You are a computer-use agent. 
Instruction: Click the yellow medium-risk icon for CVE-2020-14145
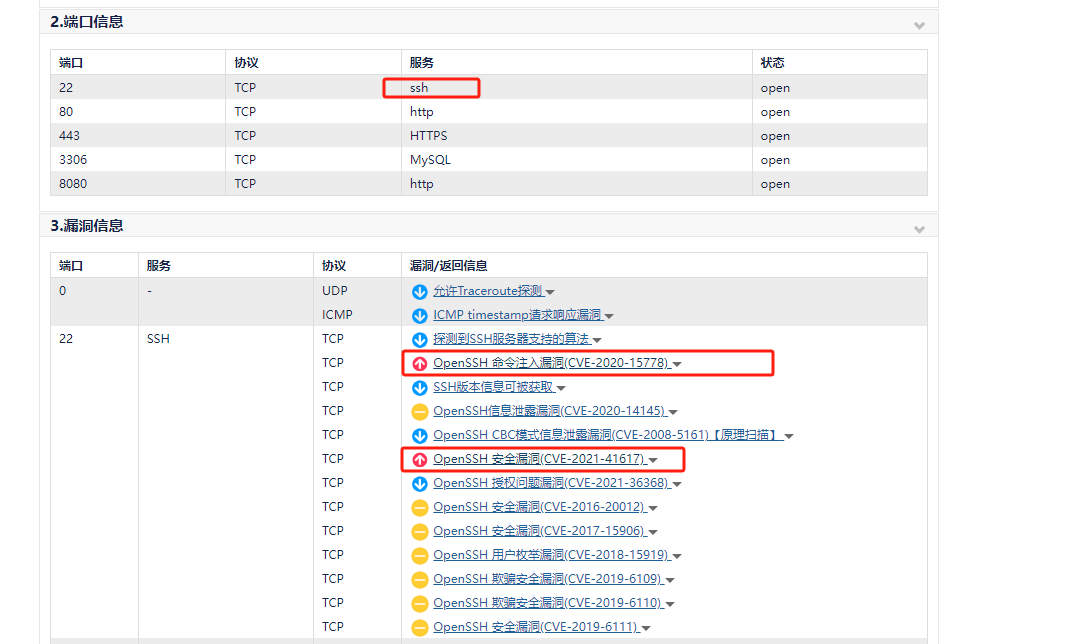[x=419, y=412]
